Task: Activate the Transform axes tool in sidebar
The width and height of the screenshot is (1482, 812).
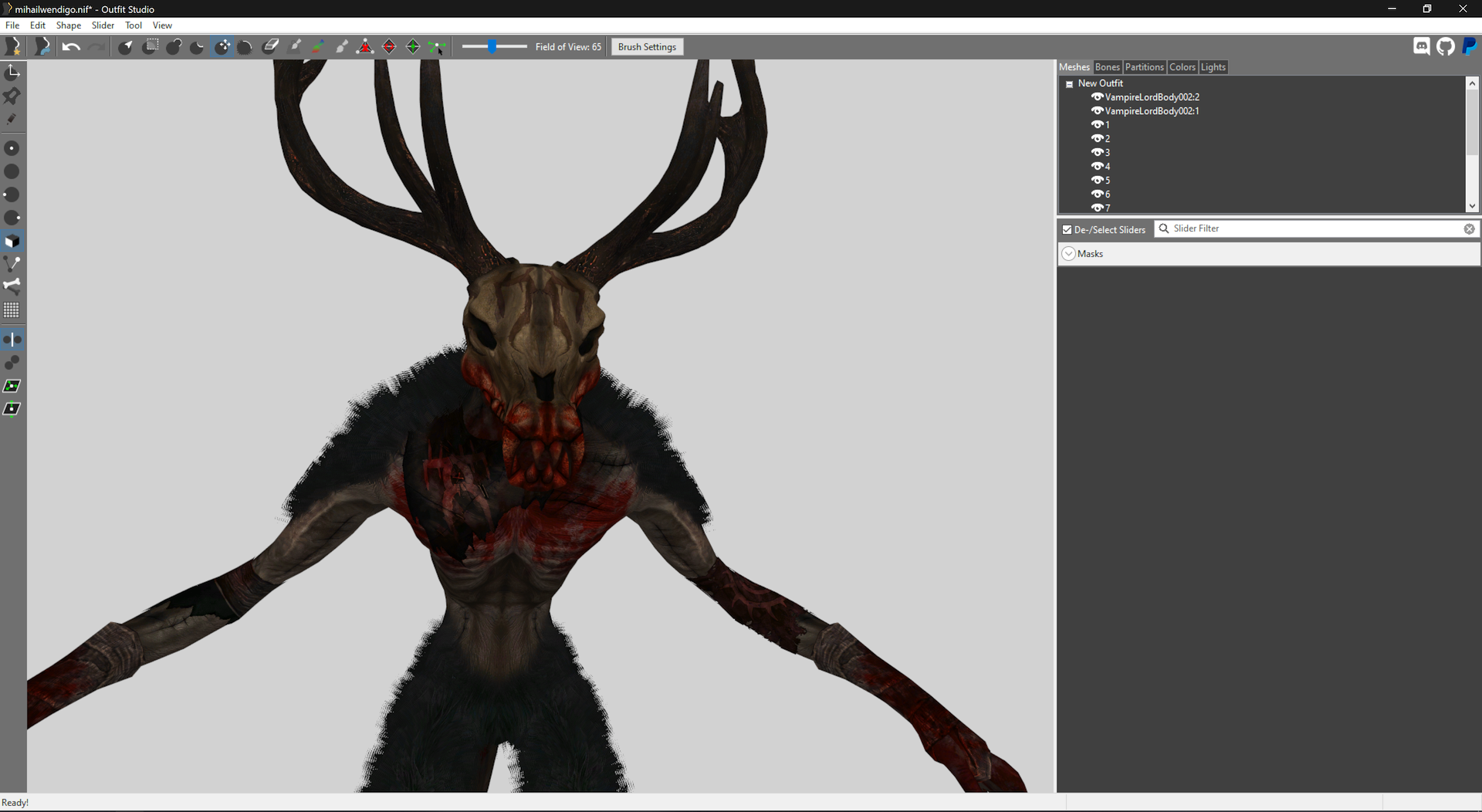Action: pyautogui.click(x=12, y=72)
